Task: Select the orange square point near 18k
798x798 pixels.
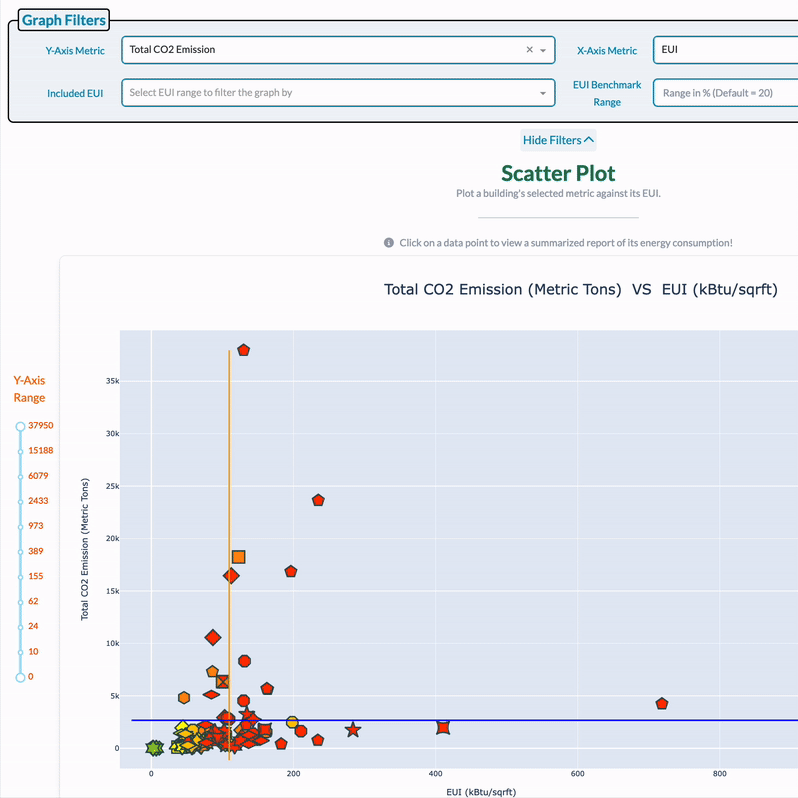Action: [x=238, y=557]
